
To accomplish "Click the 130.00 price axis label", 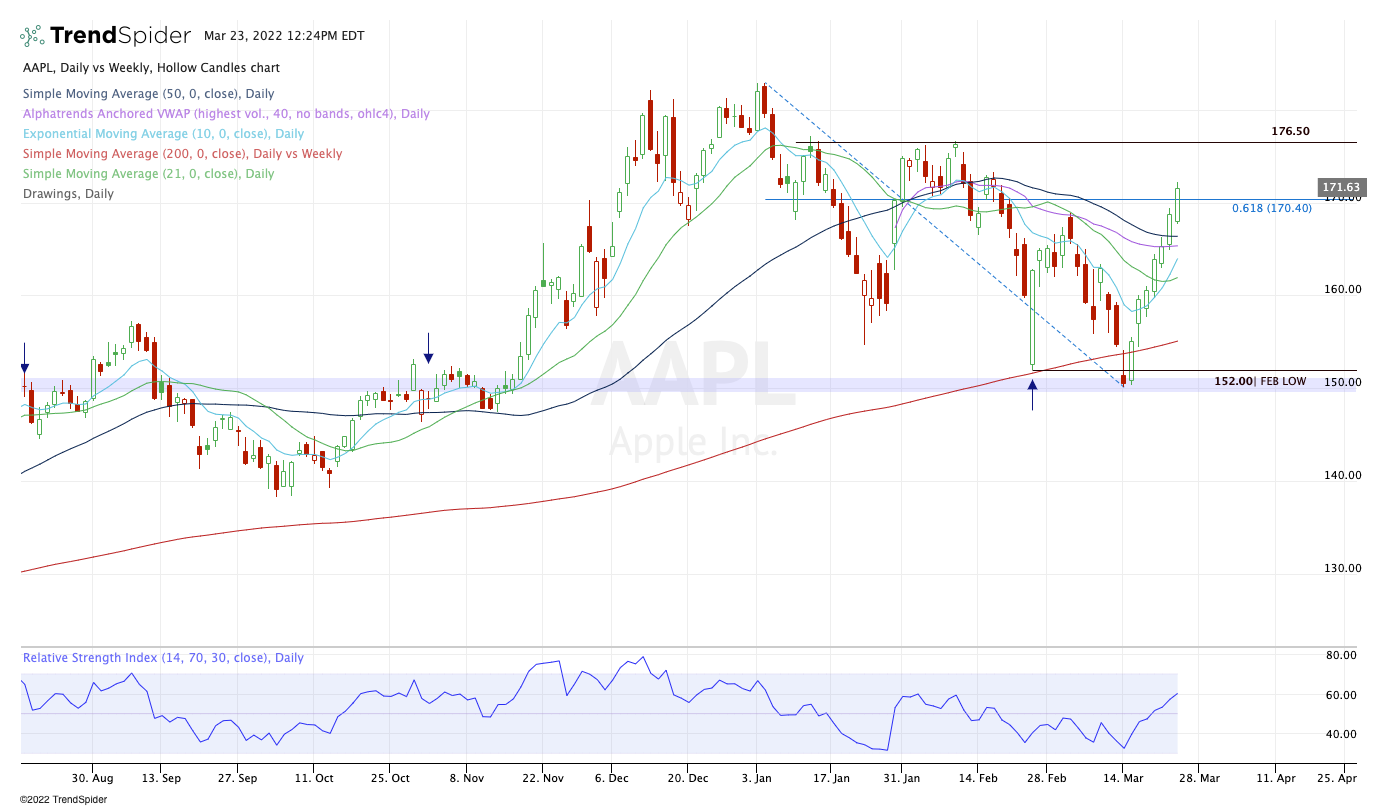I will click(1342, 568).
